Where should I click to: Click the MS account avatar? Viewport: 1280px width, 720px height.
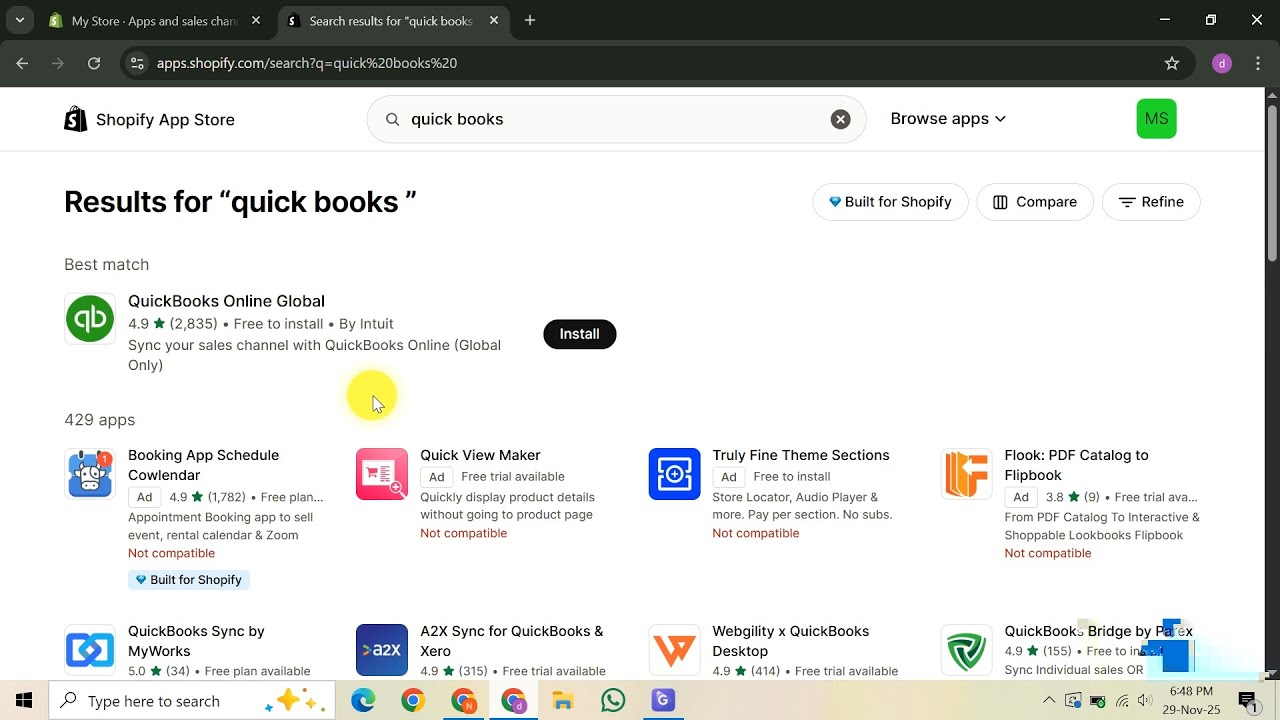point(1156,119)
